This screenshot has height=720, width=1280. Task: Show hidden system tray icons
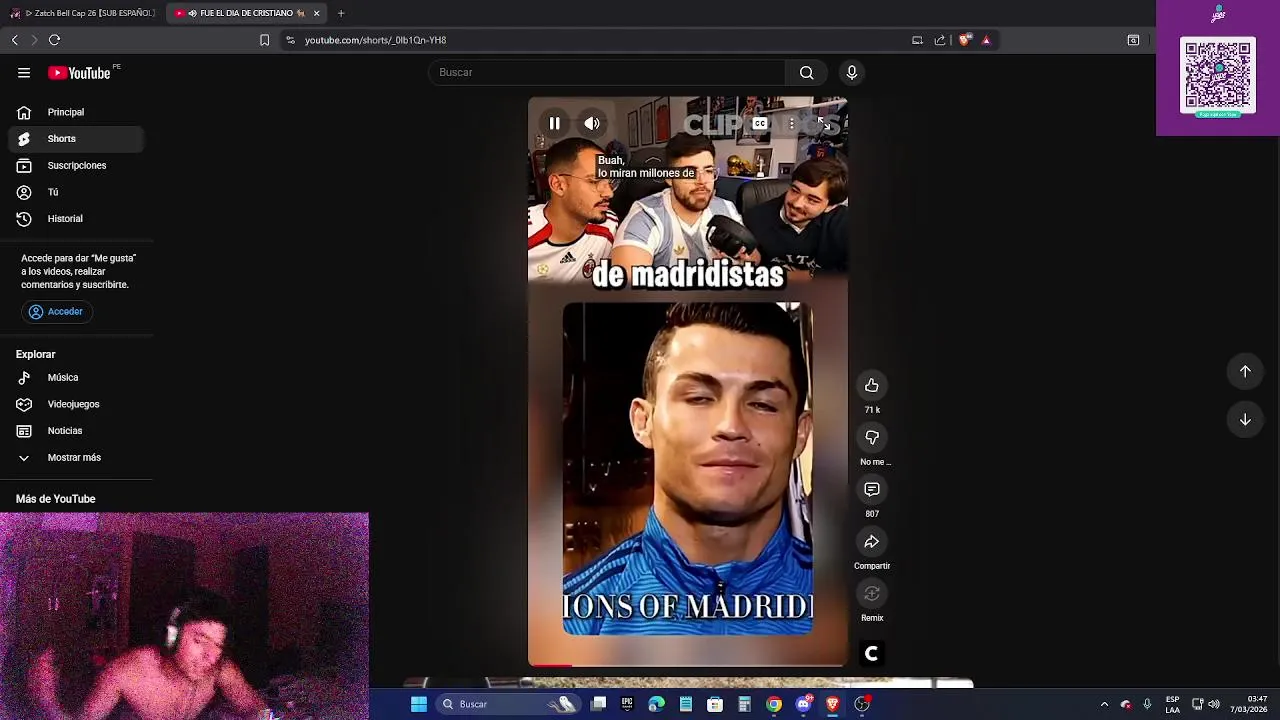[1104, 704]
